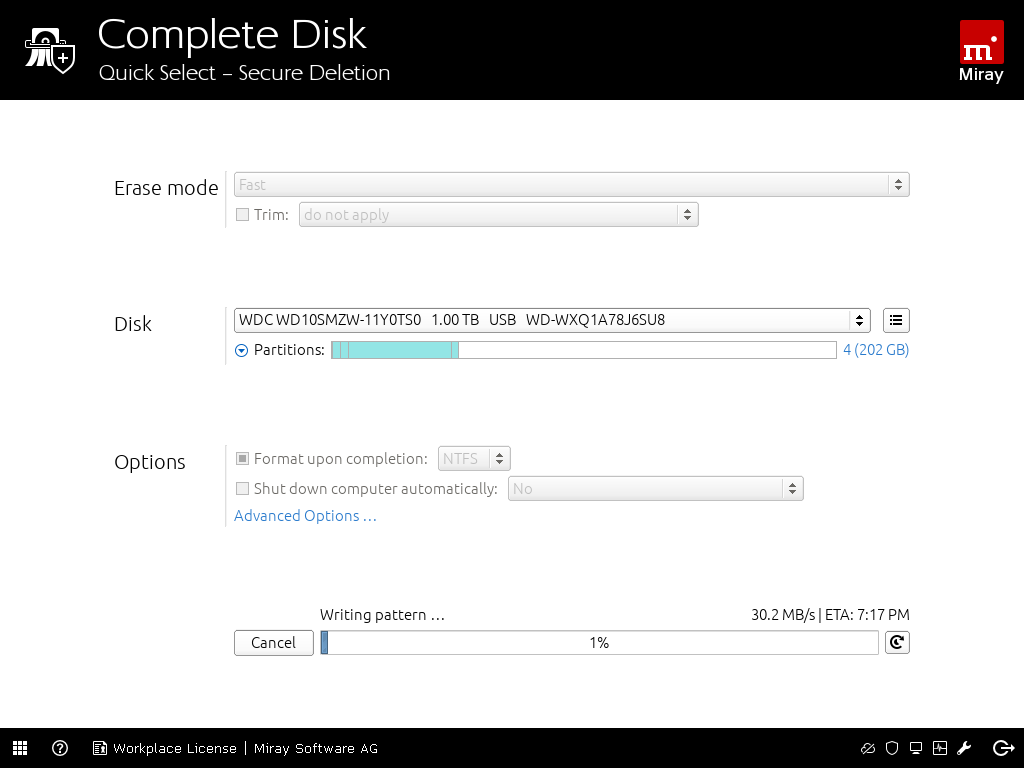Open the activity monitor pulse icon
Screen dimensions: 1024x768
click(940, 748)
